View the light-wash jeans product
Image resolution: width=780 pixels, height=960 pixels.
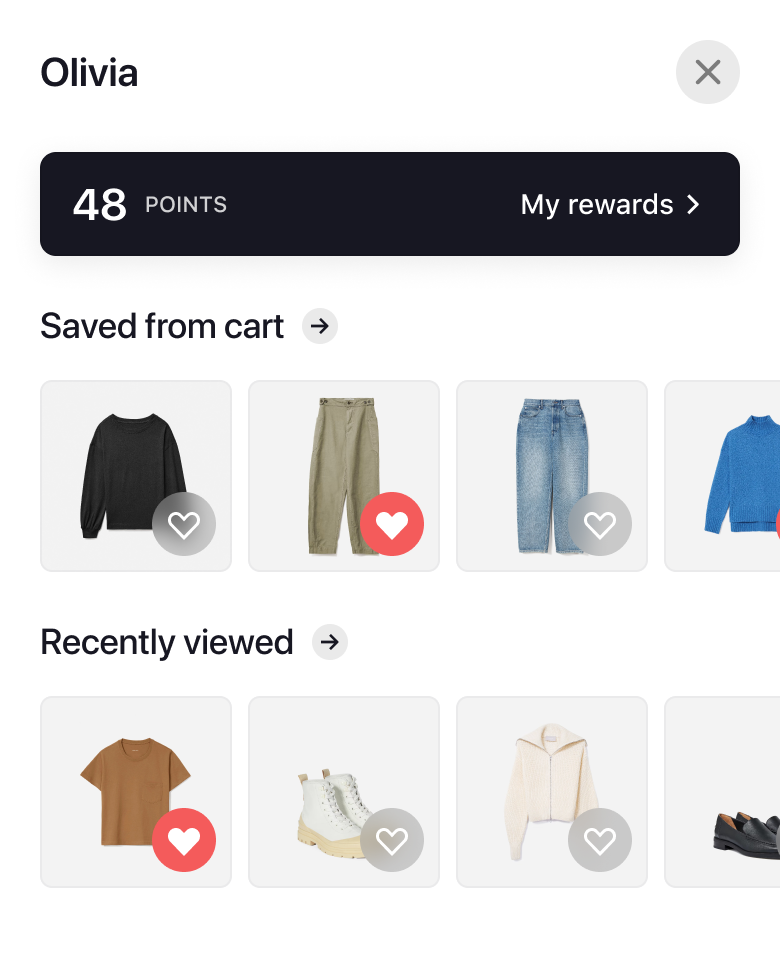pos(552,476)
